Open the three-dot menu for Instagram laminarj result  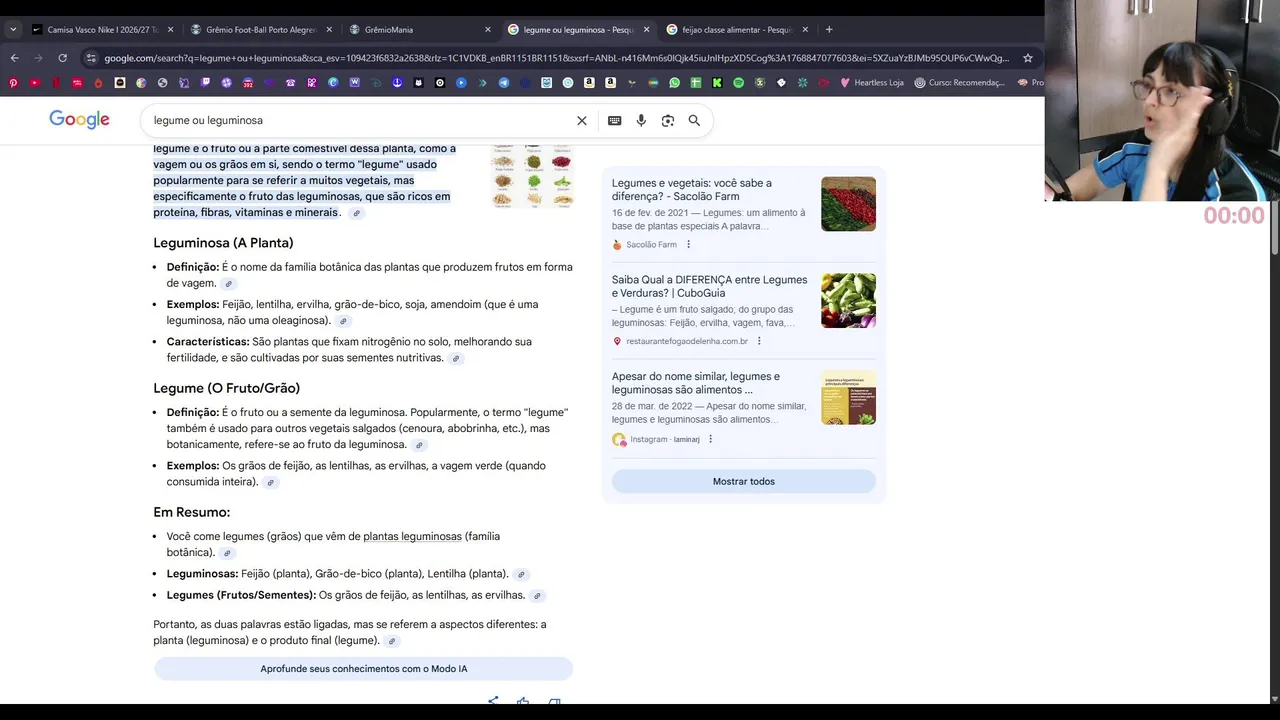point(711,439)
